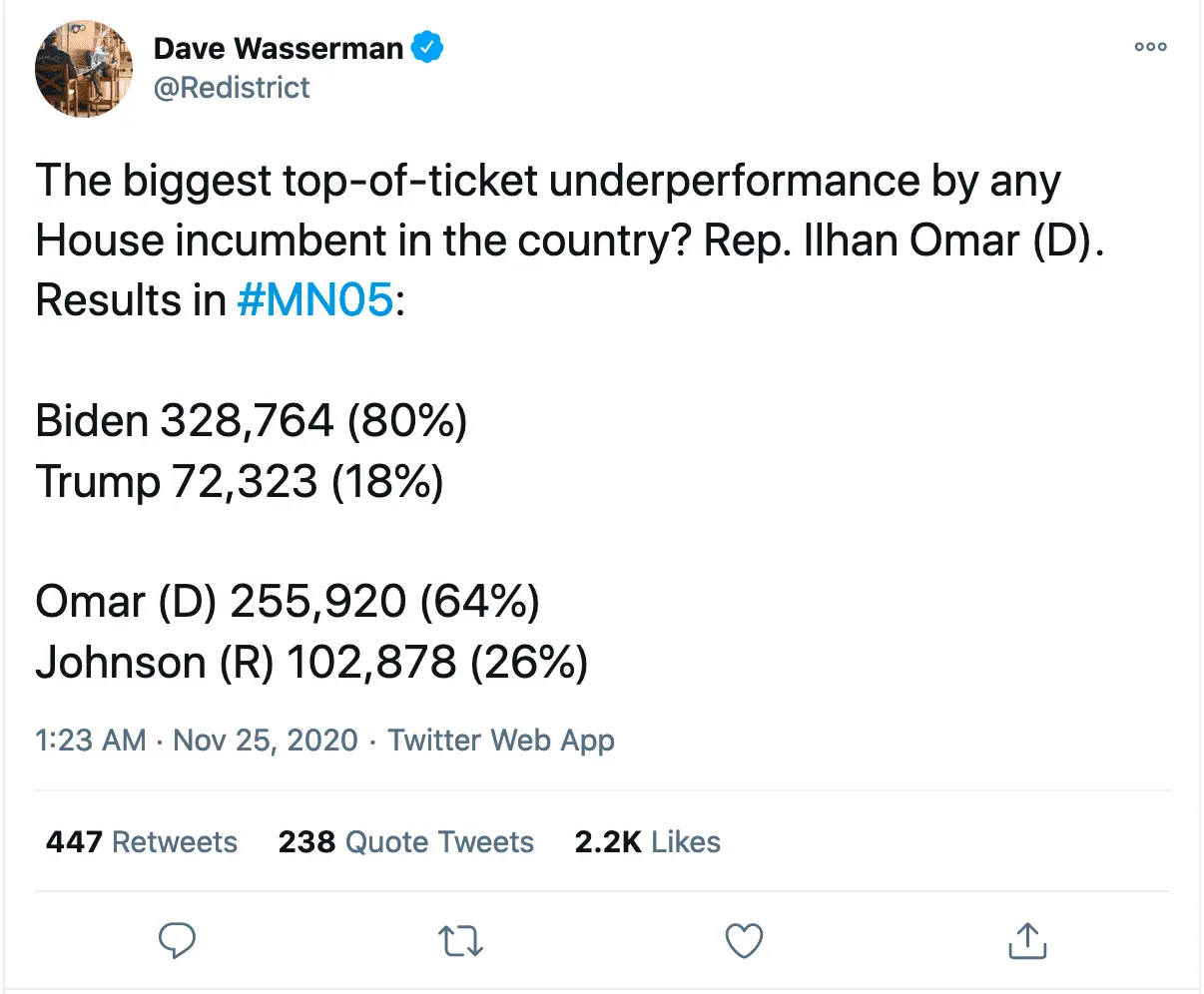Image resolution: width=1204 pixels, height=994 pixels.
Task: Click the blue verified badge
Action: (428, 47)
